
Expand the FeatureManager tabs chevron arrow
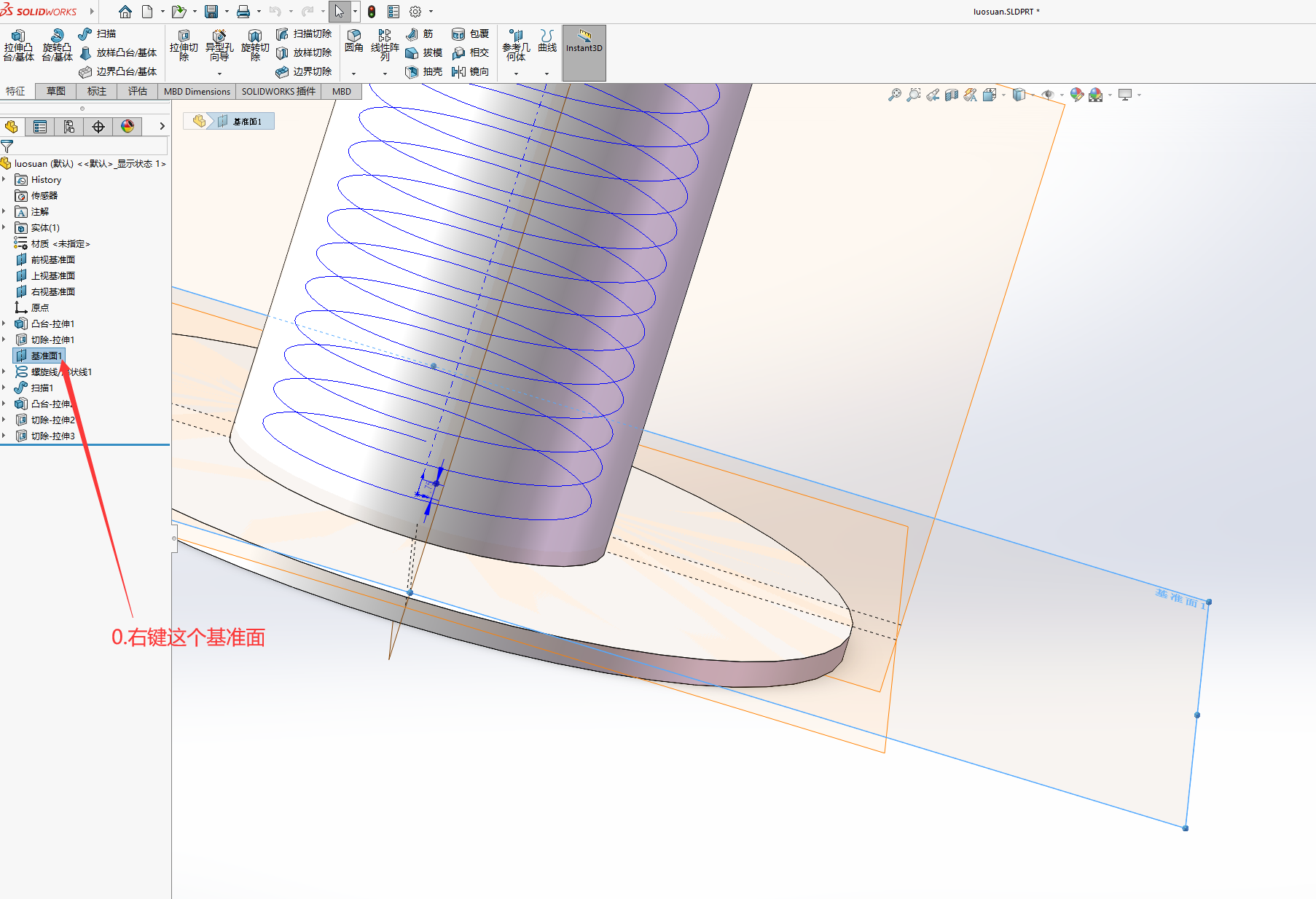[x=162, y=127]
